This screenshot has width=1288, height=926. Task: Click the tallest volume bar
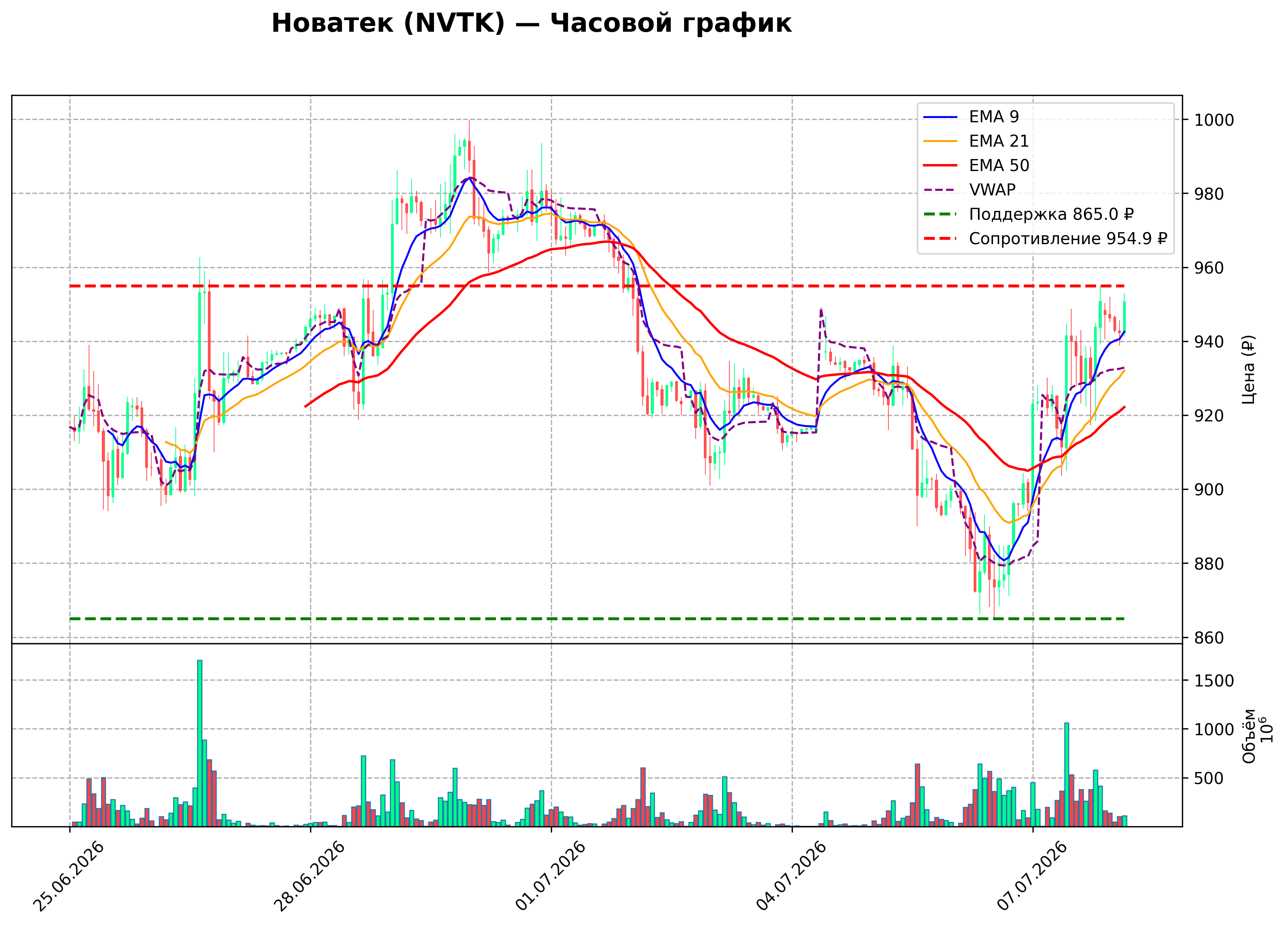tap(199, 743)
